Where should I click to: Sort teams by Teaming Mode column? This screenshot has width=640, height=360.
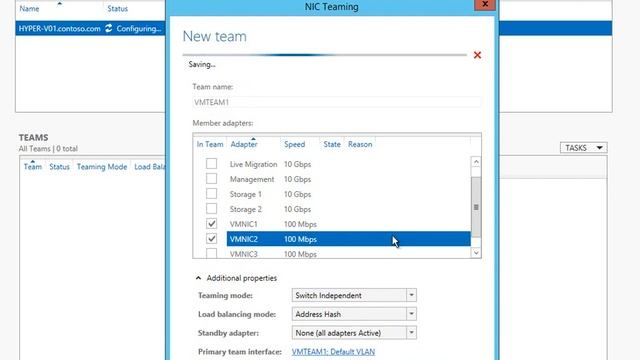(102, 167)
